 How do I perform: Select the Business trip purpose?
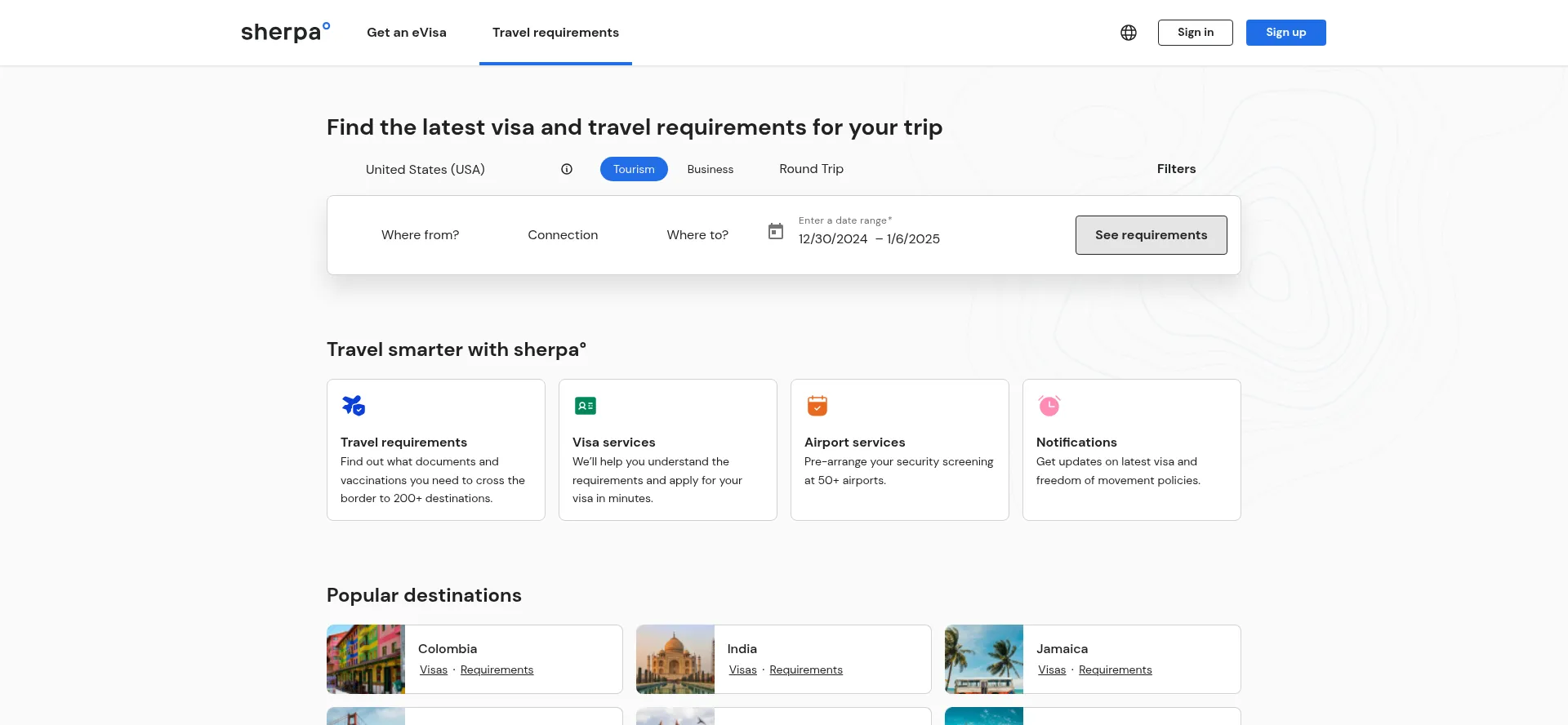coord(710,169)
